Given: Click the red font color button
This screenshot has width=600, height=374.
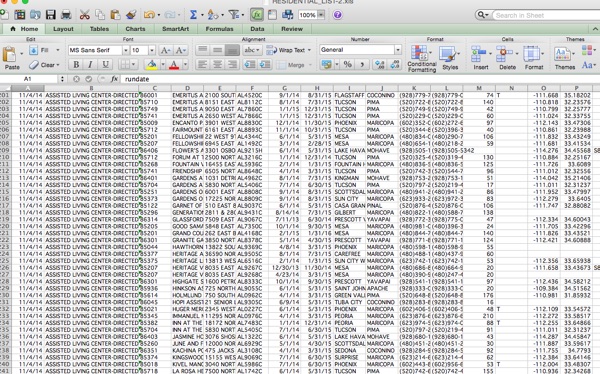Looking at the screenshot, I should 174,64.
